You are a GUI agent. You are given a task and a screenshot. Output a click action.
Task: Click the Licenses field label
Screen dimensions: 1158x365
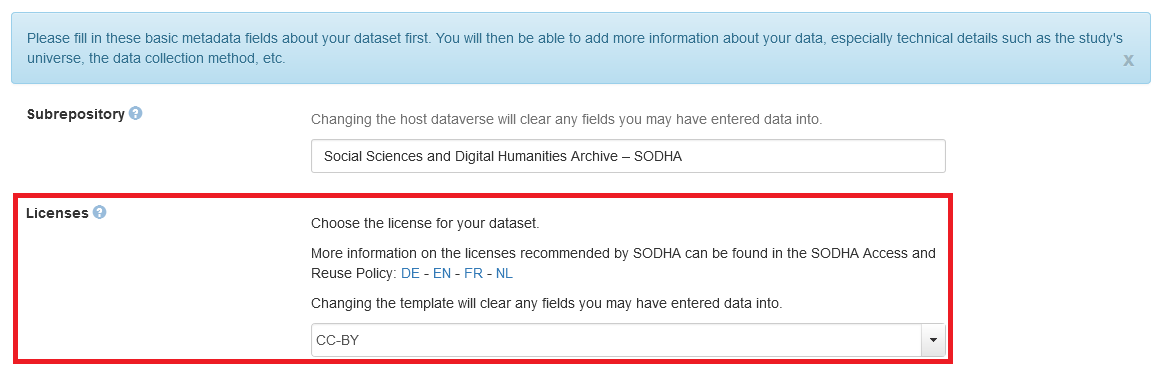pyautogui.click(x=58, y=213)
